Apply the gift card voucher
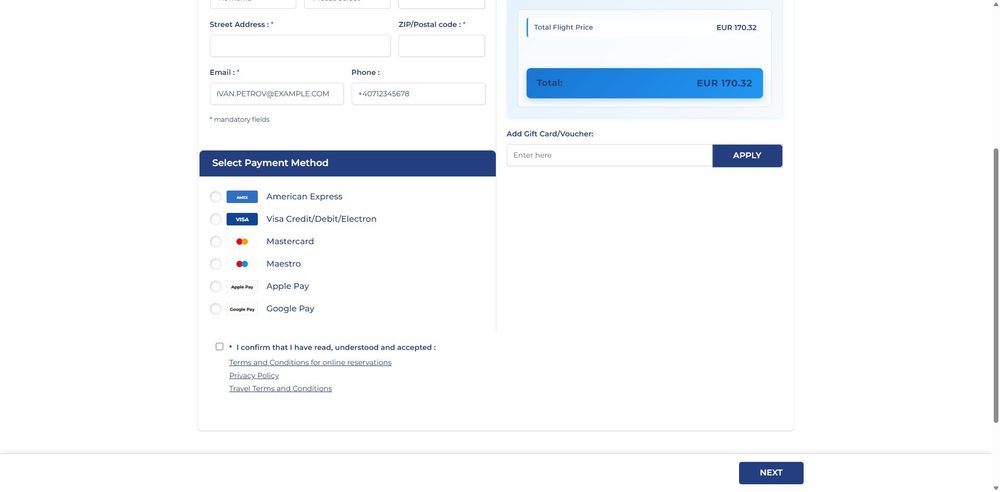 tap(747, 156)
